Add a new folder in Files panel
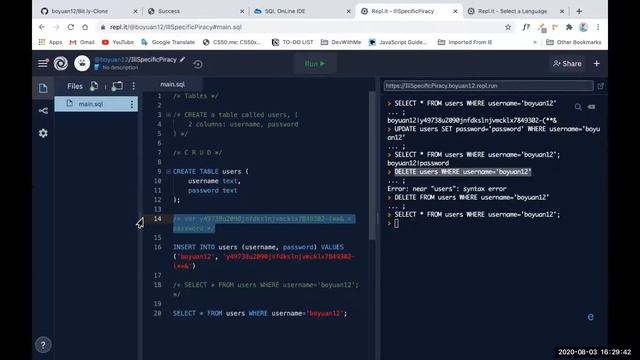 [x=117, y=86]
